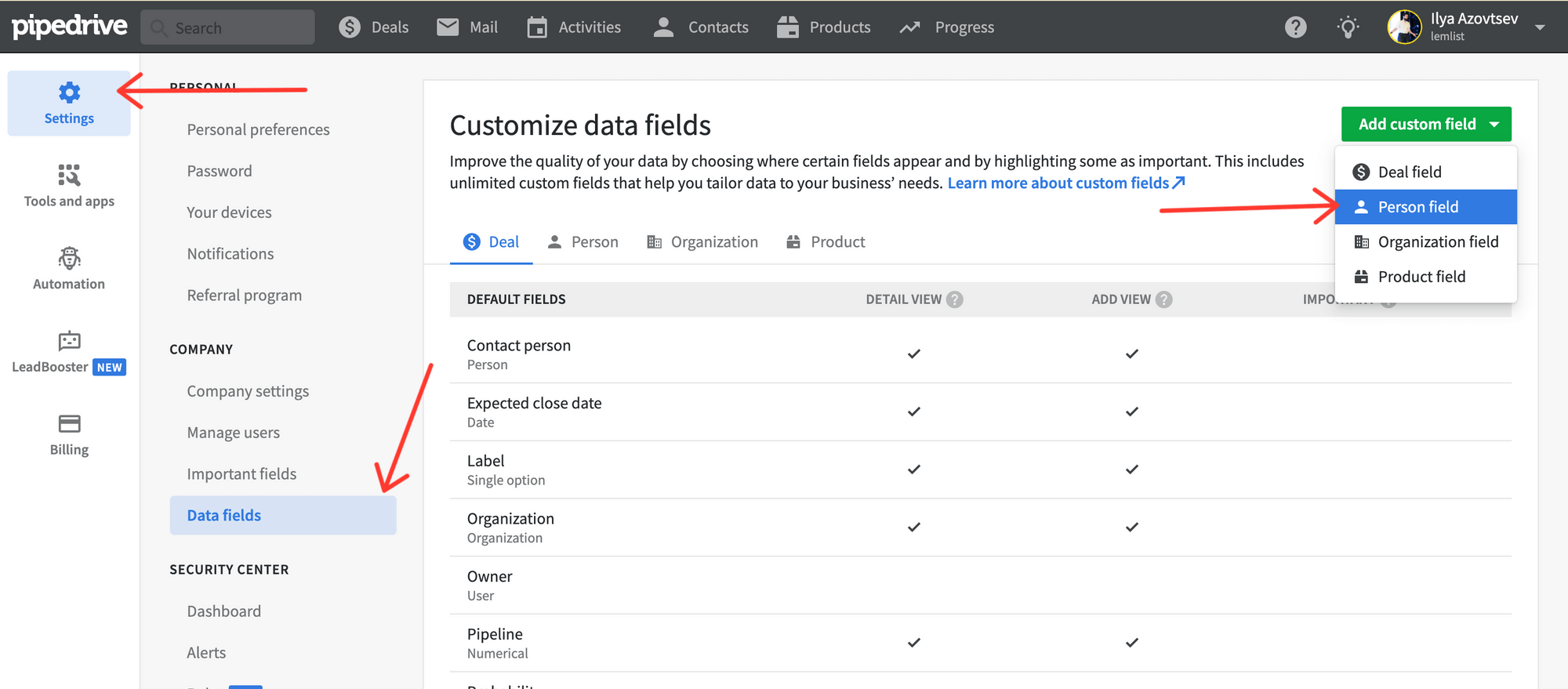Go to Important fields settings
Image resolution: width=1568 pixels, height=689 pixels.
[241, 474]
